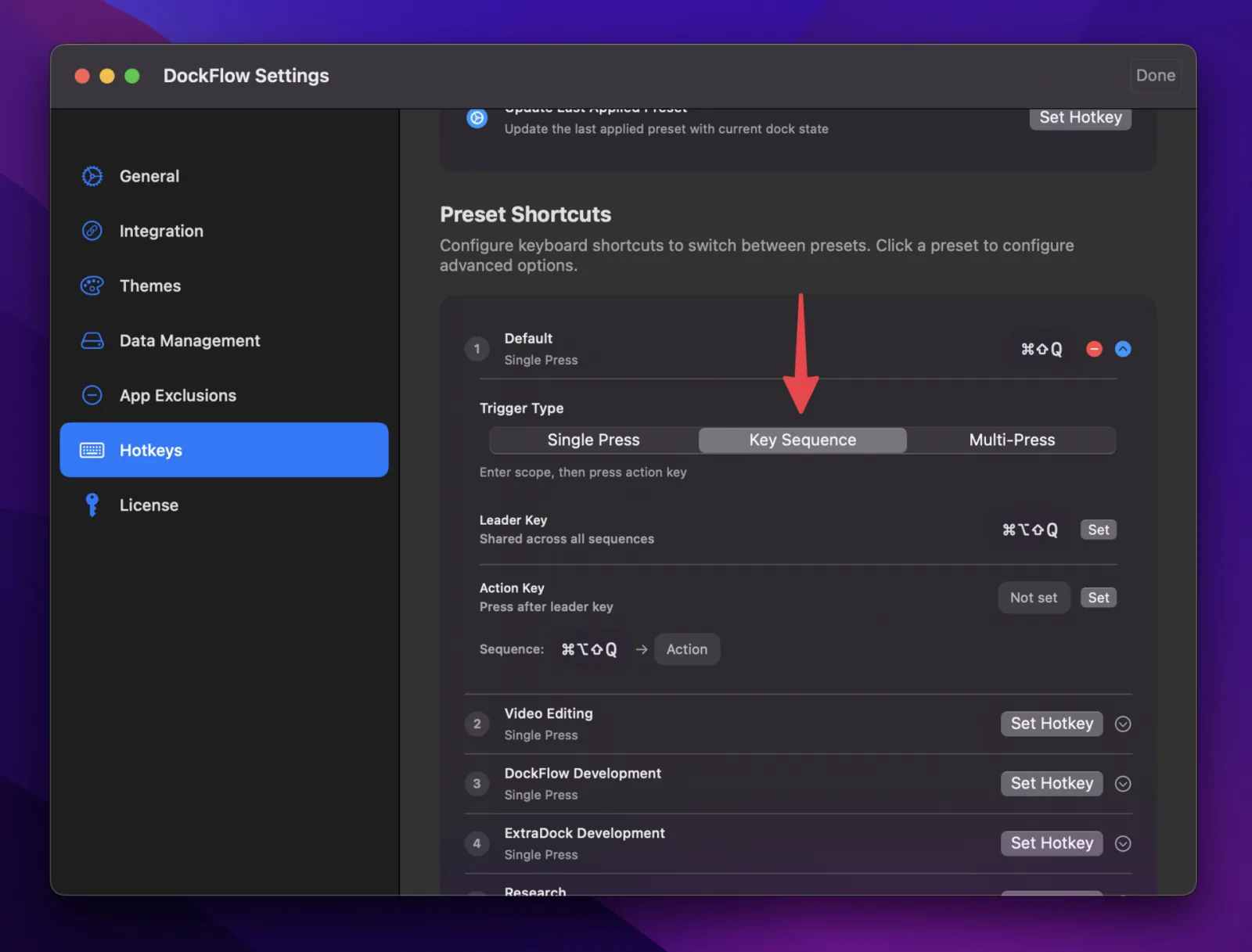
Task: Click the Preset Shortcuts heading
Action: 525,214
